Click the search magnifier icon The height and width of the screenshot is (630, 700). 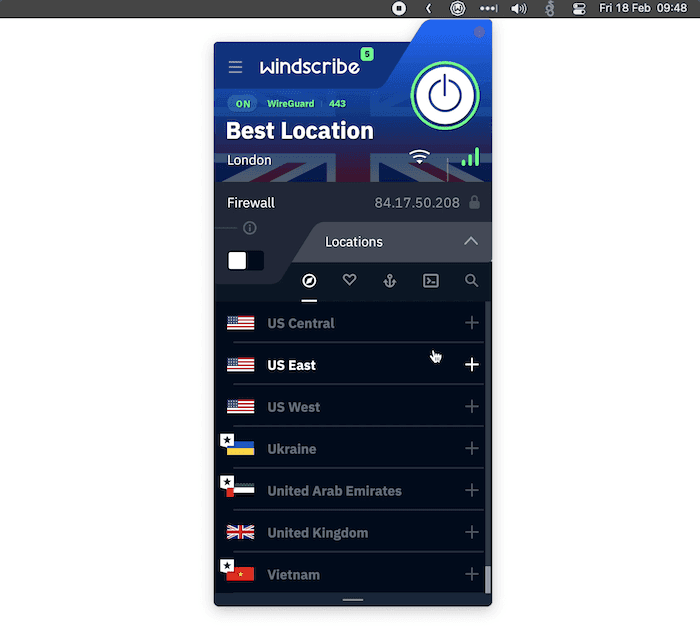pyautogui.click(x=471, y=281)
